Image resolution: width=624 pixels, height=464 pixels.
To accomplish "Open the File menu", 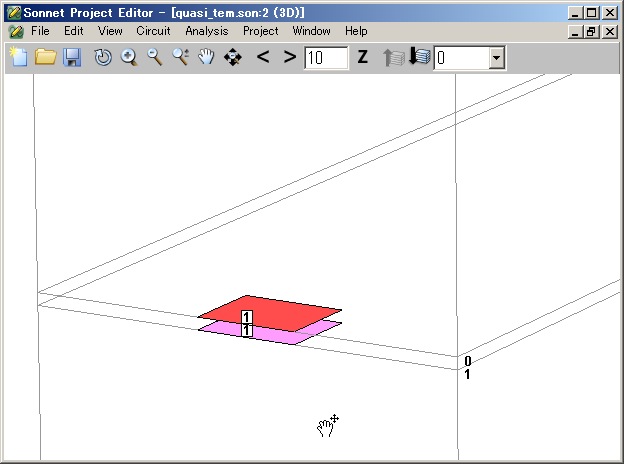I will (40, 31).
